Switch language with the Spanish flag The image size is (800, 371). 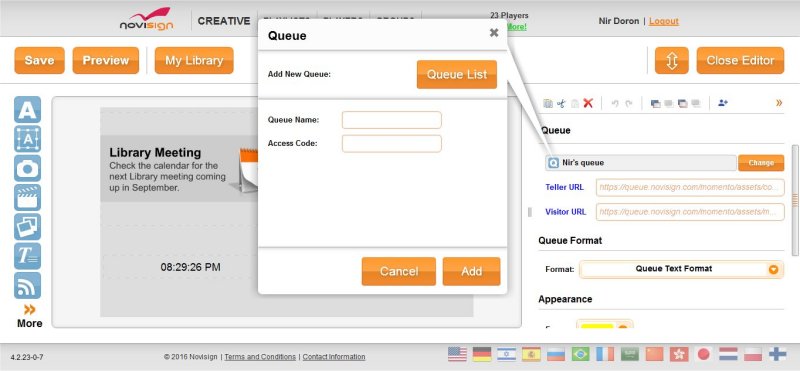pyautogui.click(x=531, y=354)
